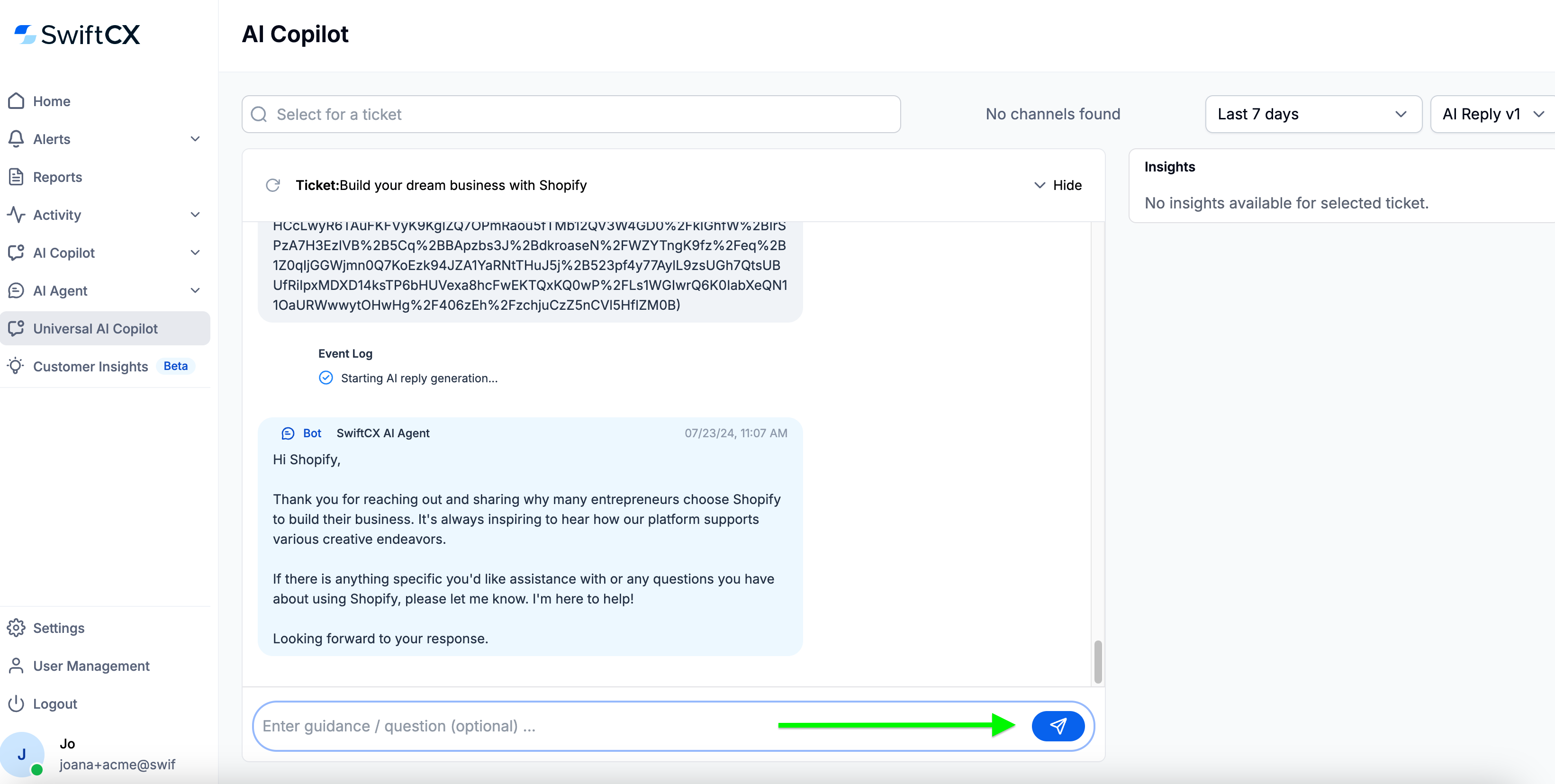Click inside the Select for a ticket search field
This screenshot has height=784, width=1555.
[x=571, y=114]
